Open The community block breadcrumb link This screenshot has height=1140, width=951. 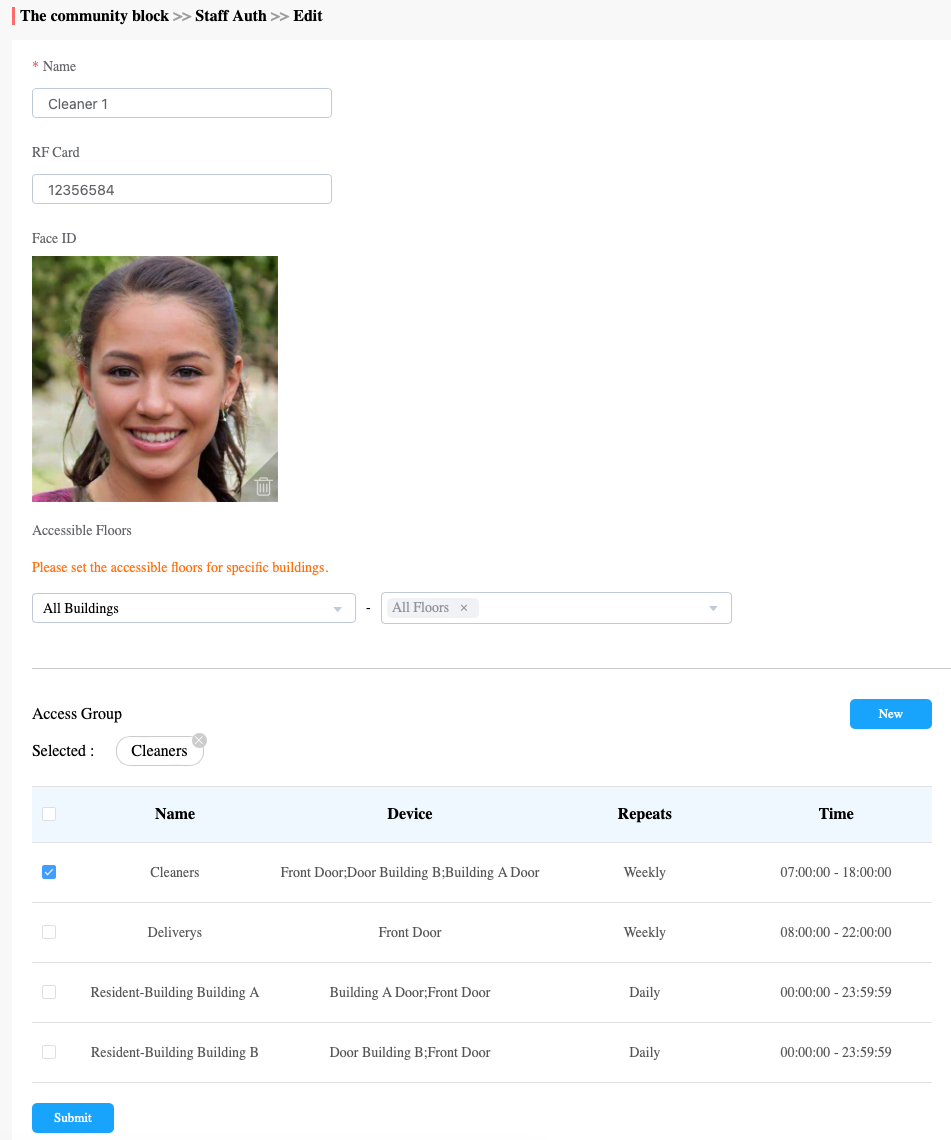(94, 16)
